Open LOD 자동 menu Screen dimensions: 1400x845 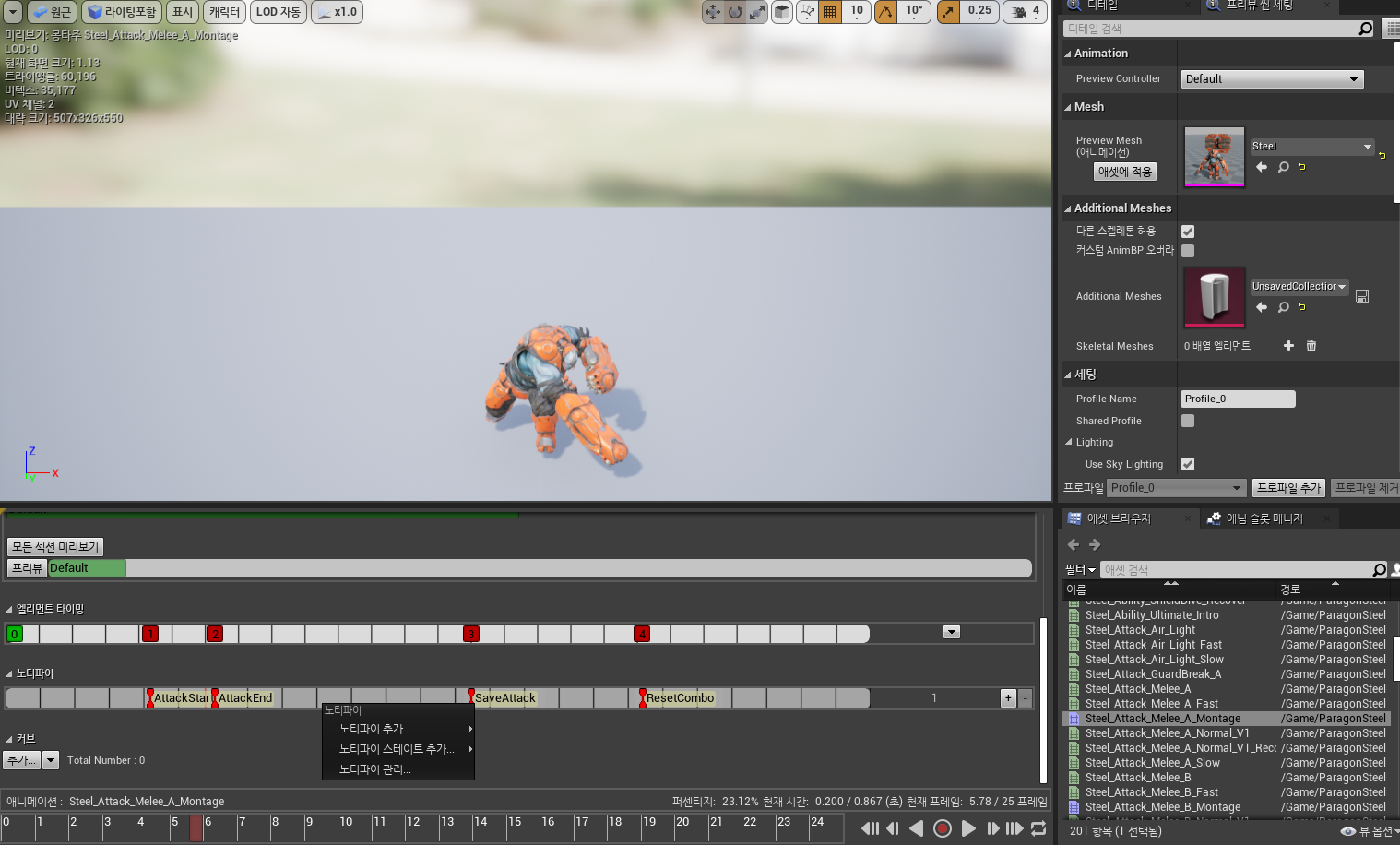click(x=279, y=12)
